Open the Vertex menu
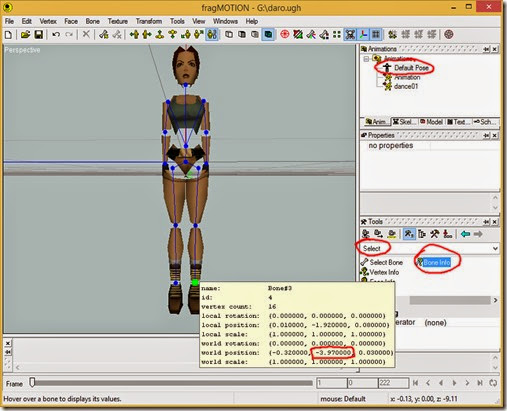The width and height of the screenshot is (507, 411). tap(48, 21)
